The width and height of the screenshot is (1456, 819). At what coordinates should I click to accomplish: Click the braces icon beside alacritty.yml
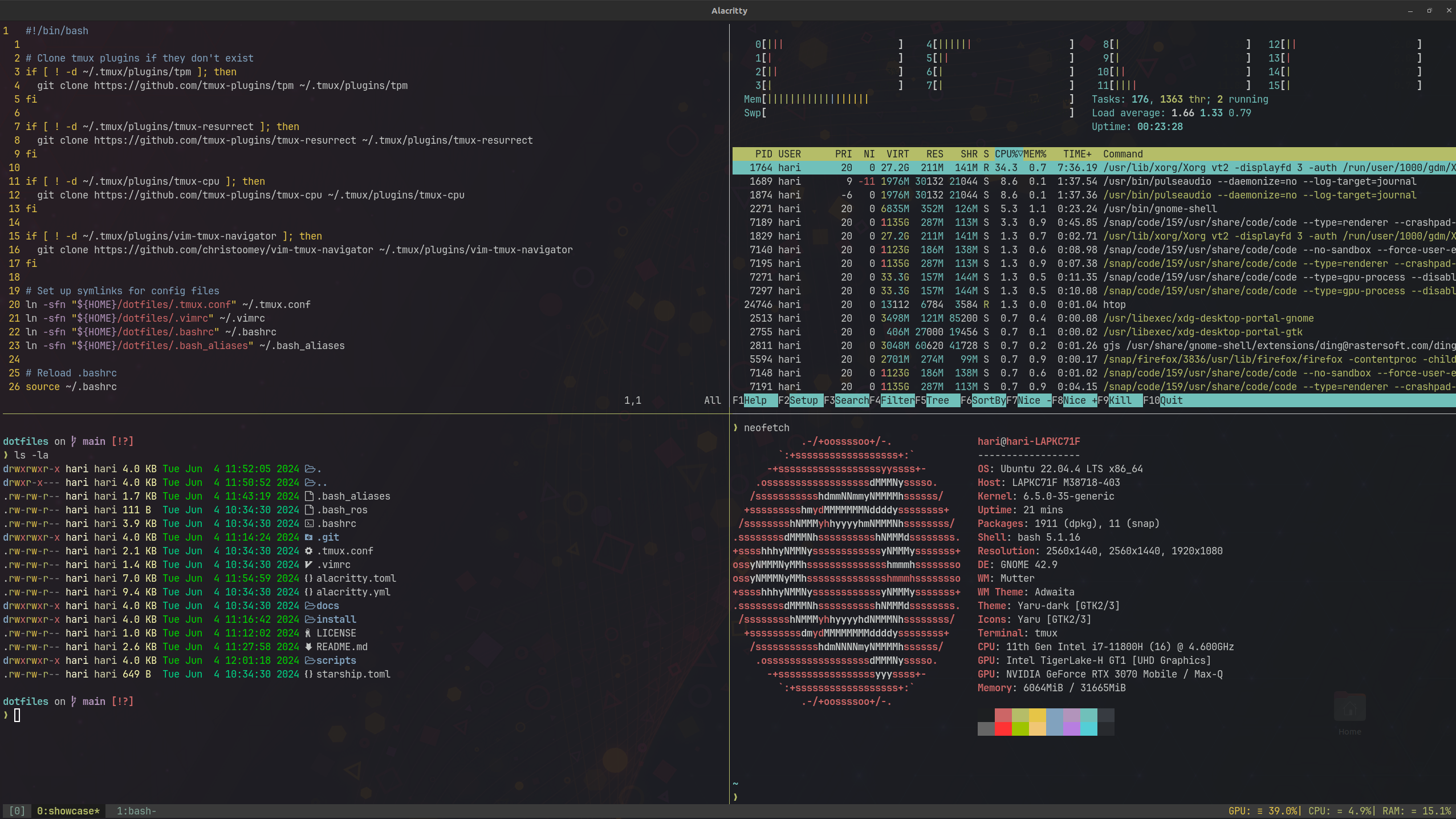(x=309, y=592)
